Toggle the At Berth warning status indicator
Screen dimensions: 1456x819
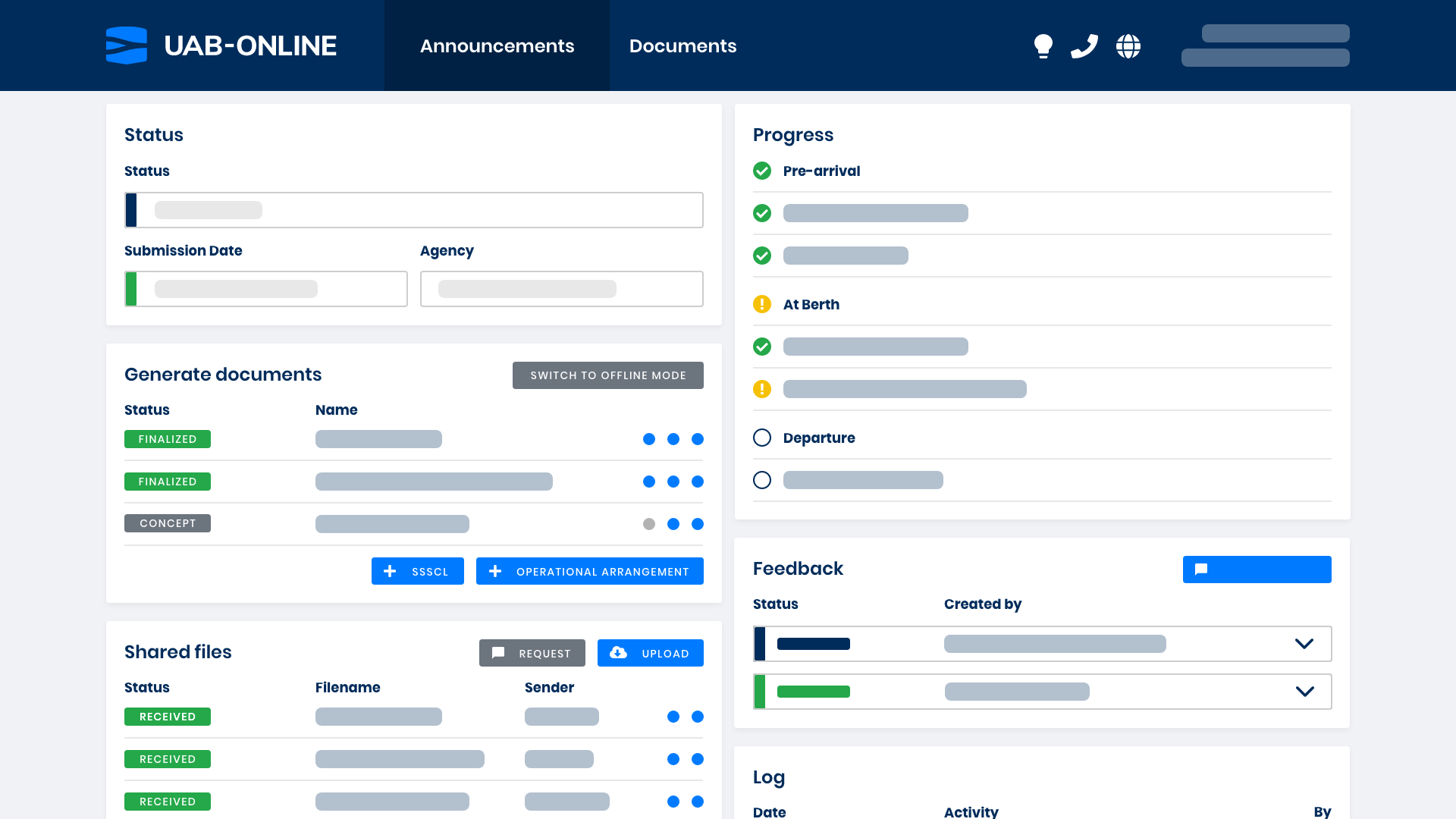(x=762, y=304)
